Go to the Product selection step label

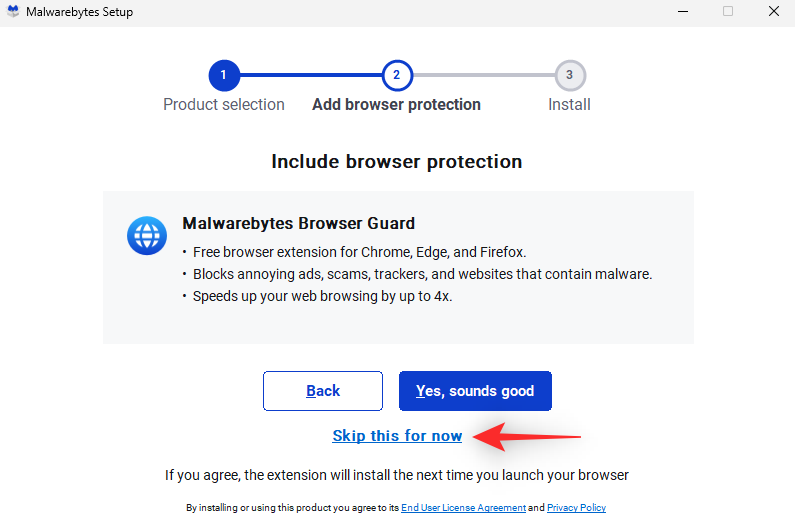(224, 104)
